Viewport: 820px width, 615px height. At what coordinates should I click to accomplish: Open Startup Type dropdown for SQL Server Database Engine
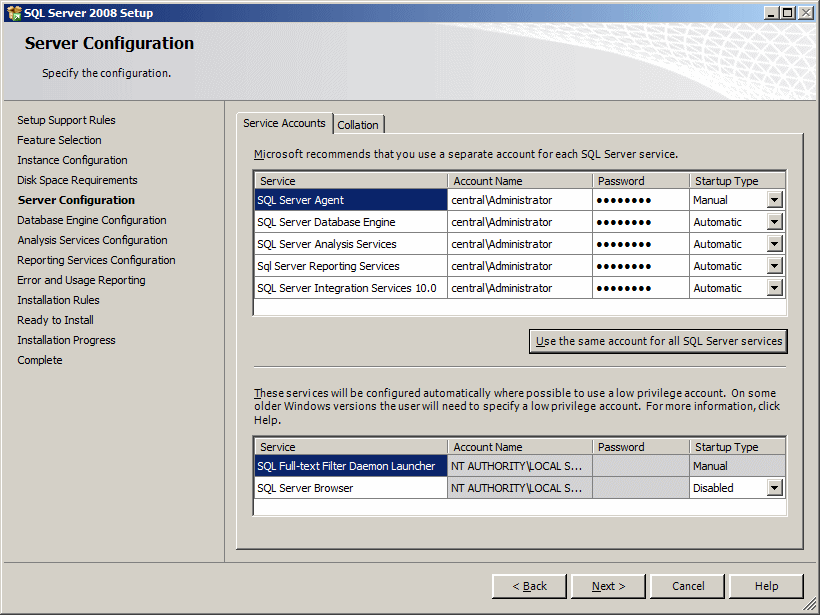[775, 222]
